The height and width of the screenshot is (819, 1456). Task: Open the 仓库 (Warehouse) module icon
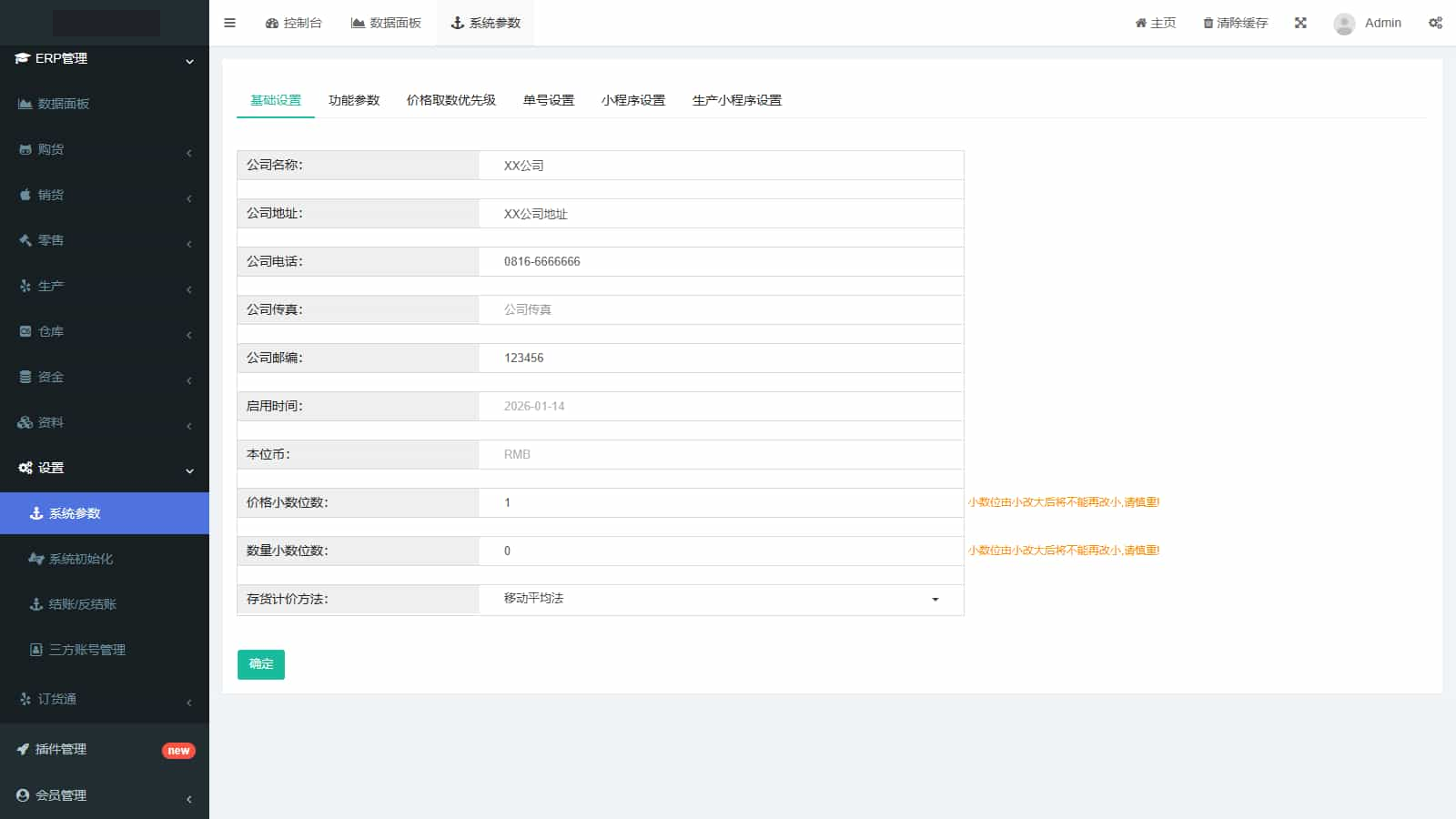tap(25, 331)
